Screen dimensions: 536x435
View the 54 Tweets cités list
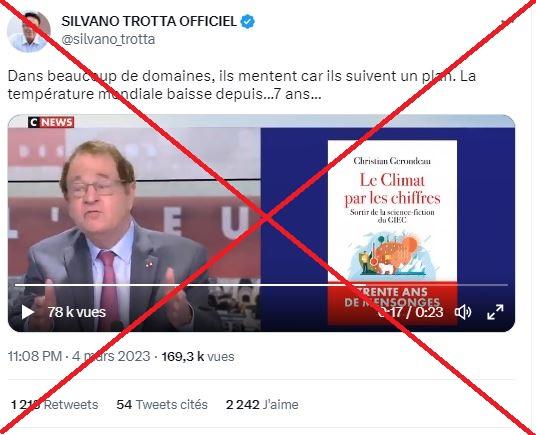pyautogui.click(x=162, y=405)
